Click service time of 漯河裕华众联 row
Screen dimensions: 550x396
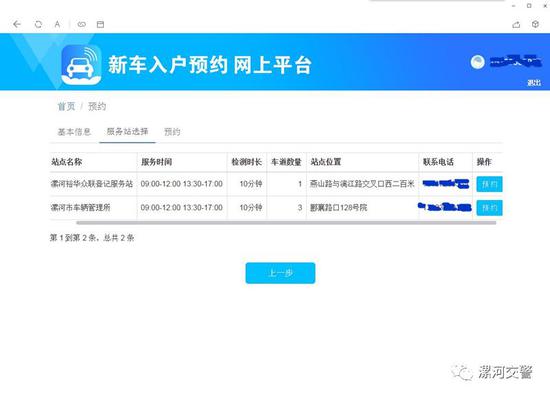182,184
